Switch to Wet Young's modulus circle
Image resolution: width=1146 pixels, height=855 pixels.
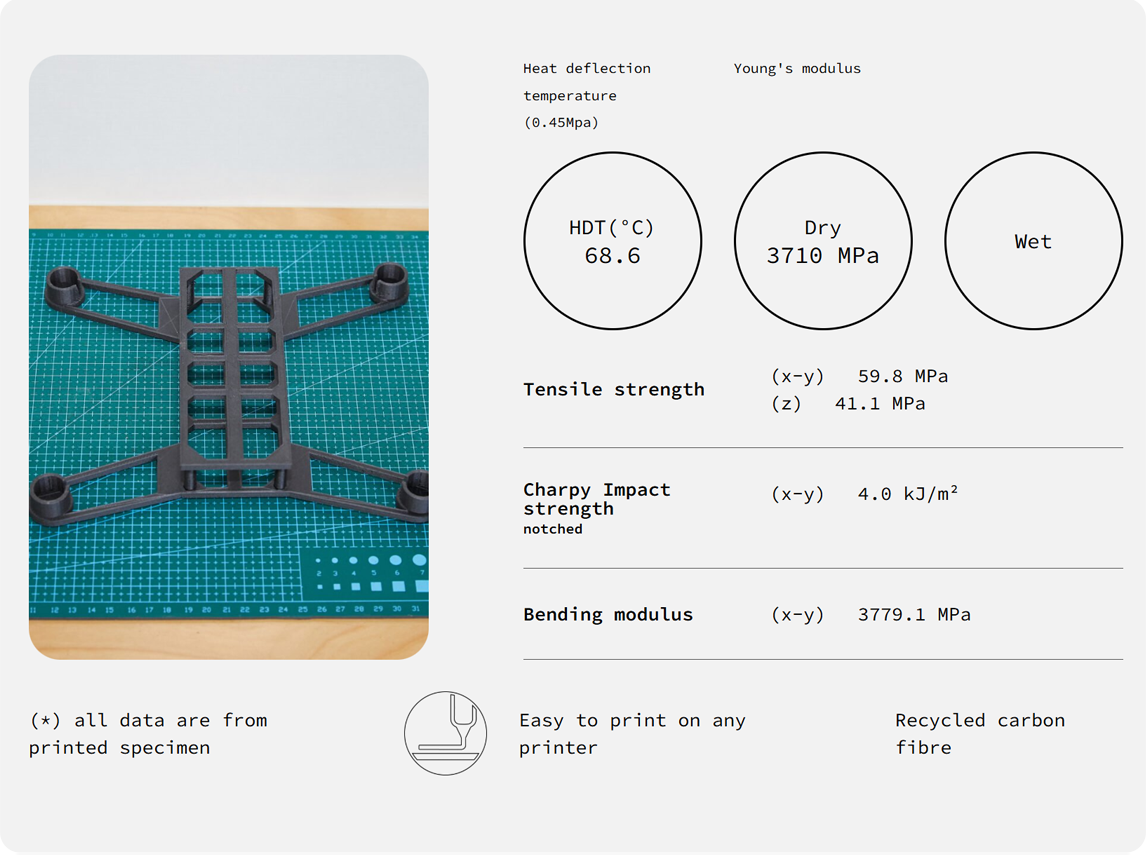[x=1033, y=241]
